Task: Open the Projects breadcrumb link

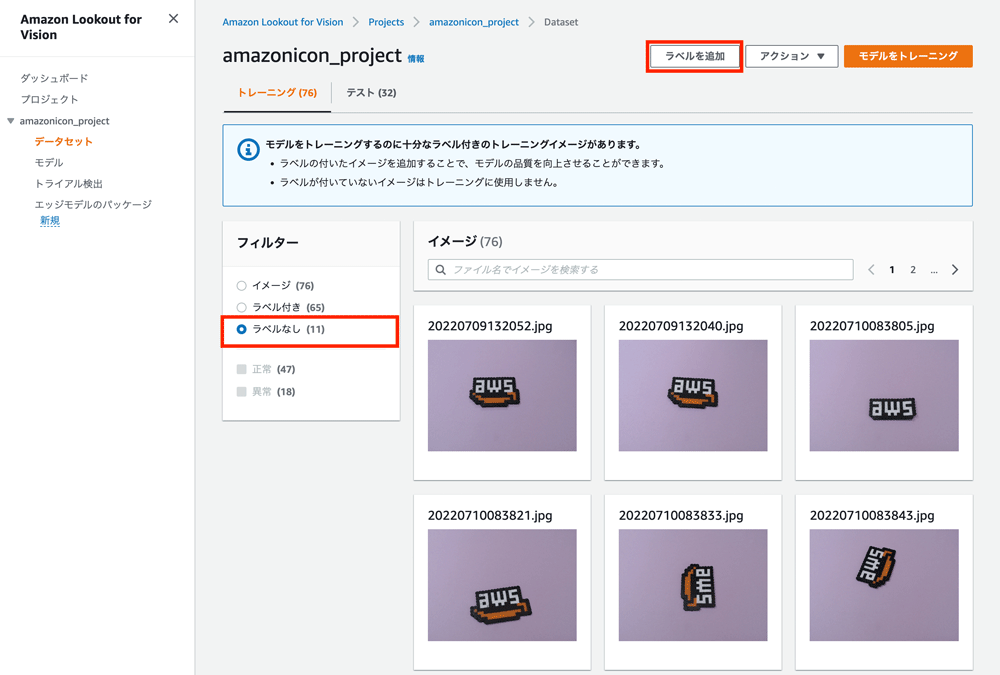Action: click(386, 22)
